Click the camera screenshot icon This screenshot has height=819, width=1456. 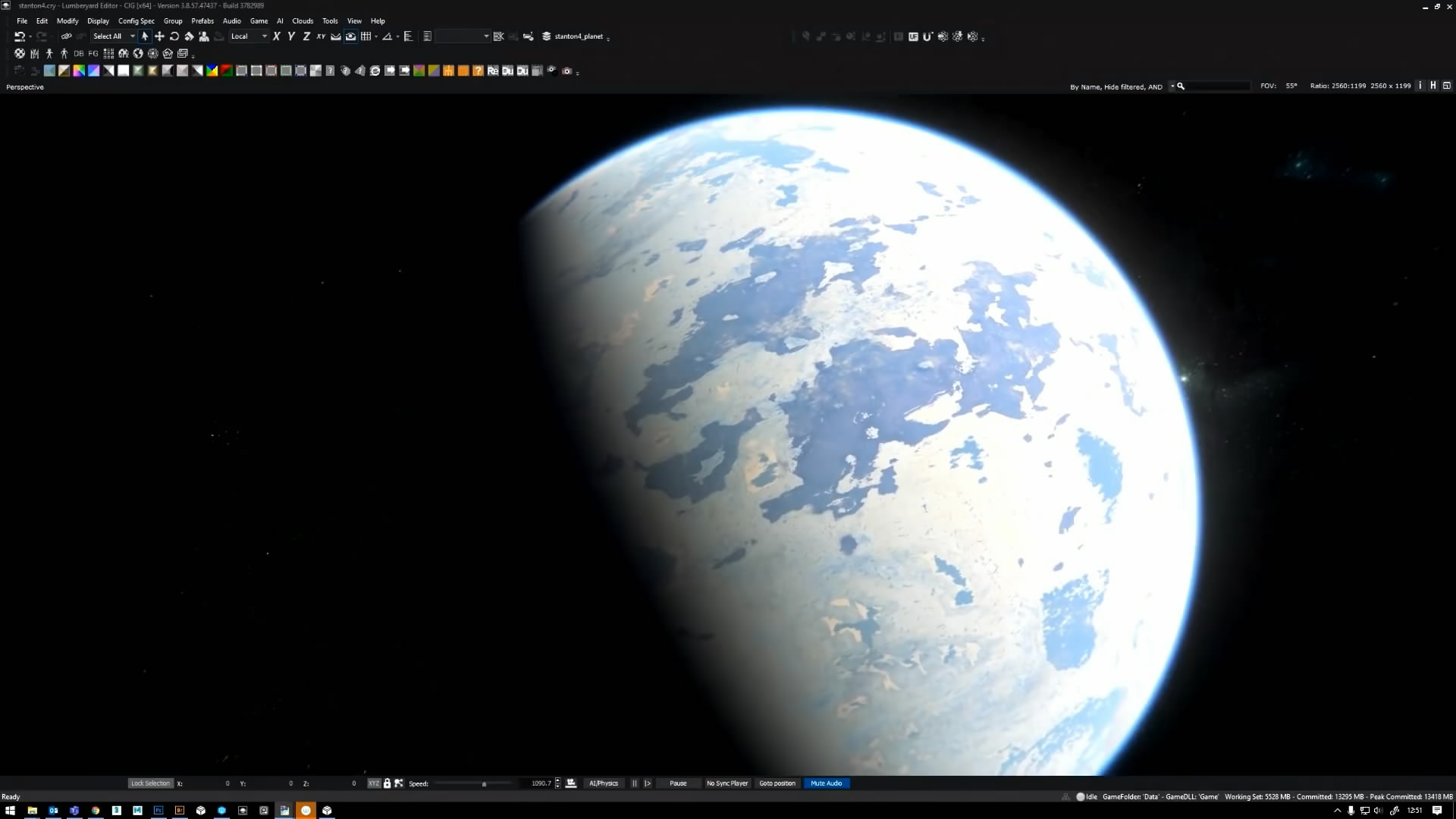(566, 71)
